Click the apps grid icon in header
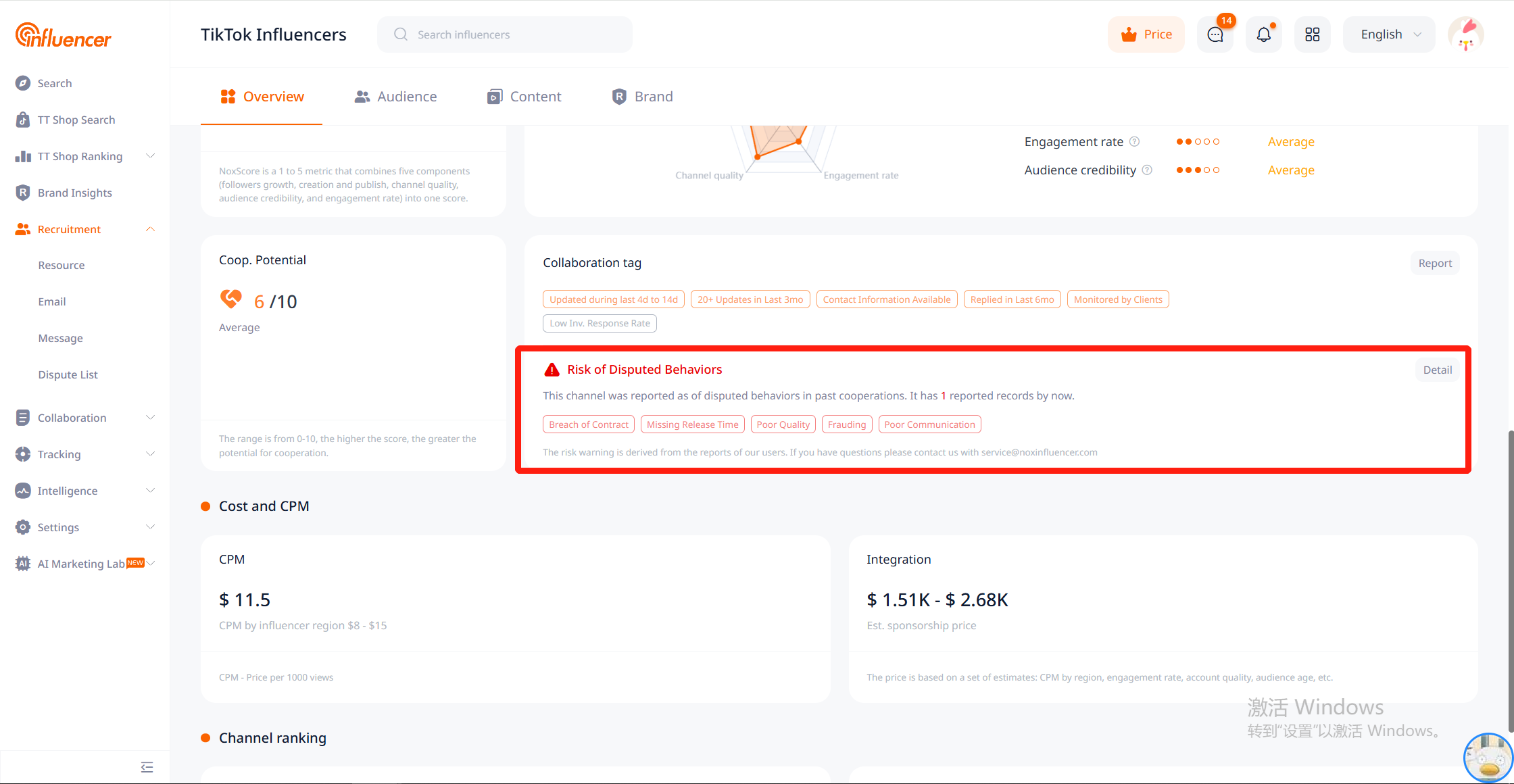This screenshot has height=784, width=1514. (x=1312, y=34)
